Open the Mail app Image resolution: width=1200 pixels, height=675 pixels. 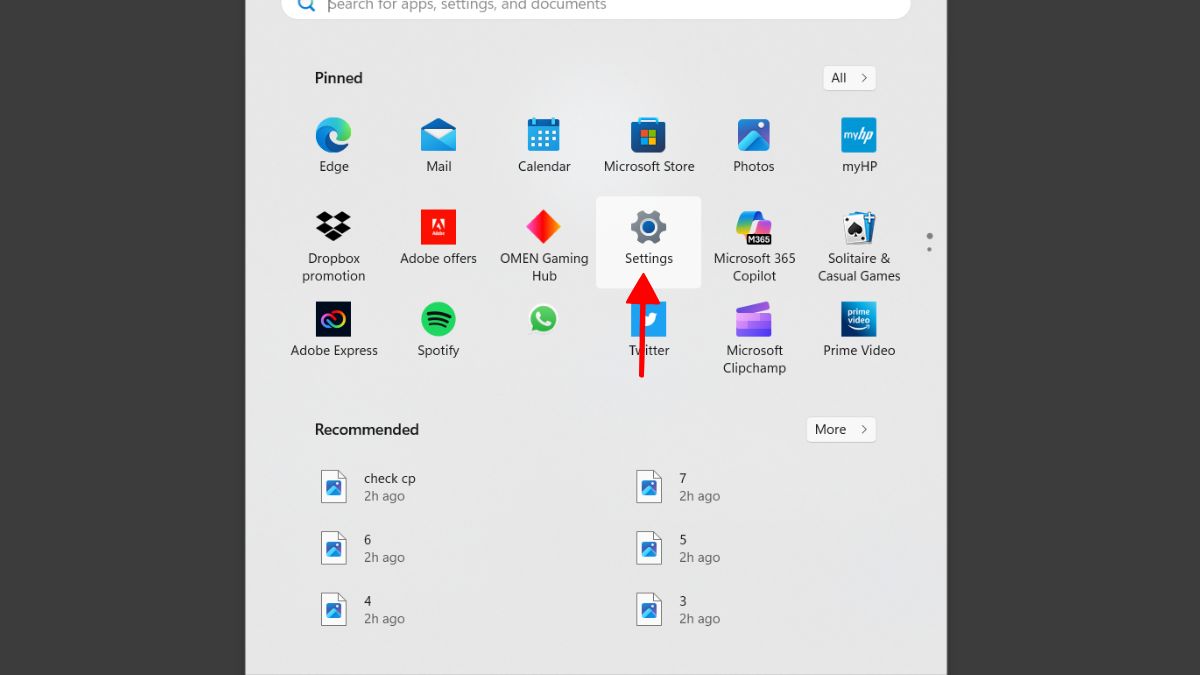click(x=438, y=144)
